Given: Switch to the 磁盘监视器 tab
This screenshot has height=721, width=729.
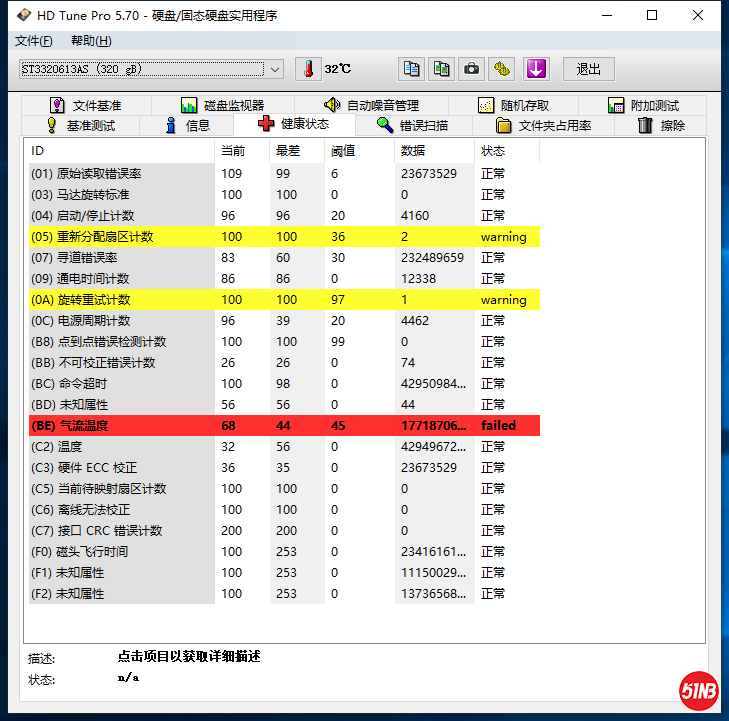Looking at the screenshot, I should point(223,106).
